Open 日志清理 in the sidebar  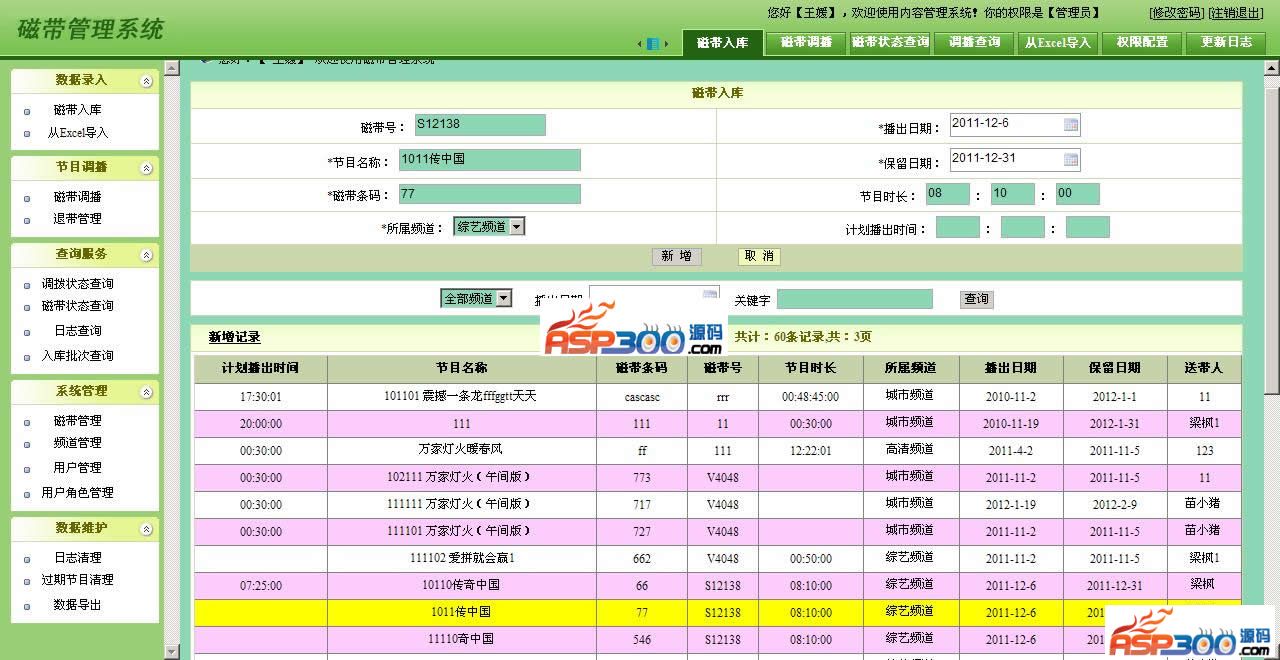pos(78,558)
